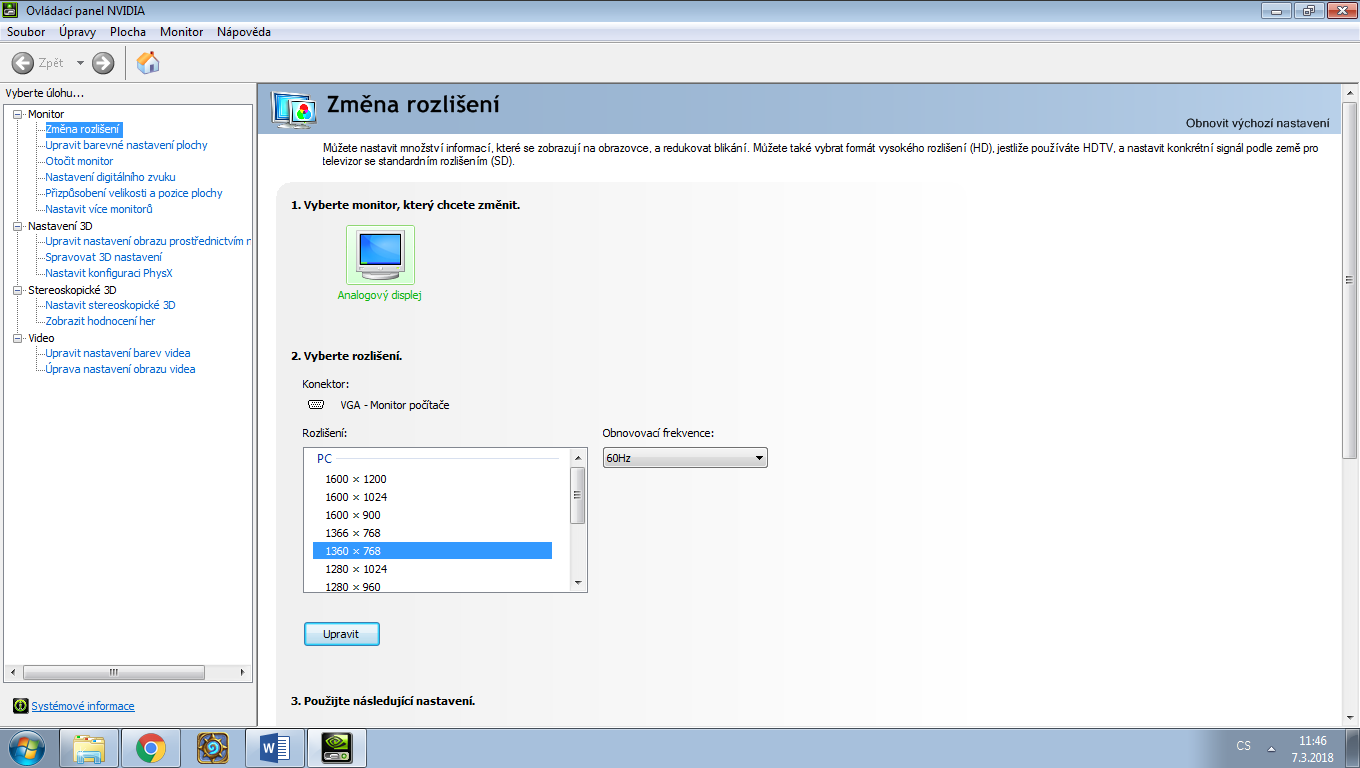Open the Monitor menu
The width and height of the screenshot is (1360, 768).
pos(181,32)
